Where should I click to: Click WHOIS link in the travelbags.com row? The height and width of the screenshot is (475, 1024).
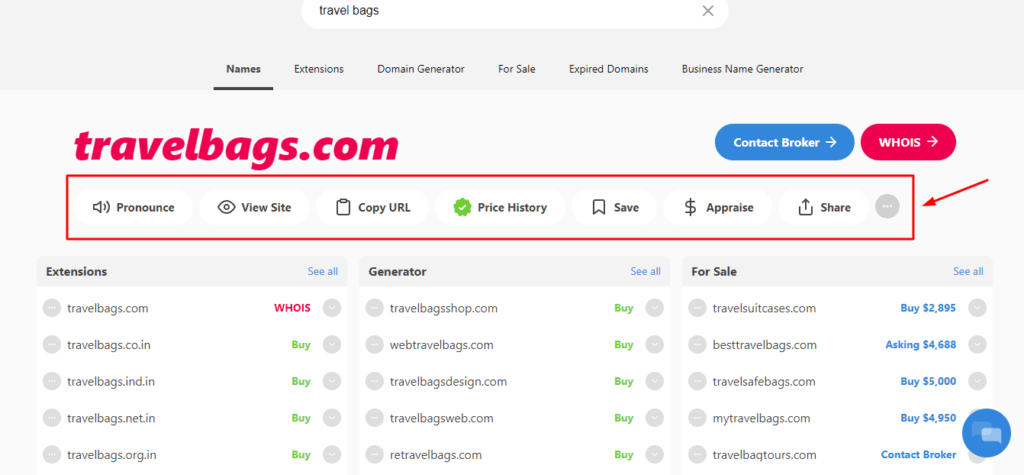[x=292, y=308]
